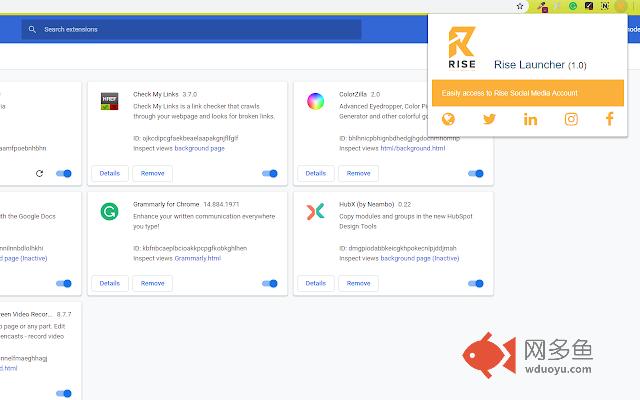This screenshot has width=640, height=400.
Task: Click the orange Rise Launcher toolbar icon
Action: coord(621,6)
